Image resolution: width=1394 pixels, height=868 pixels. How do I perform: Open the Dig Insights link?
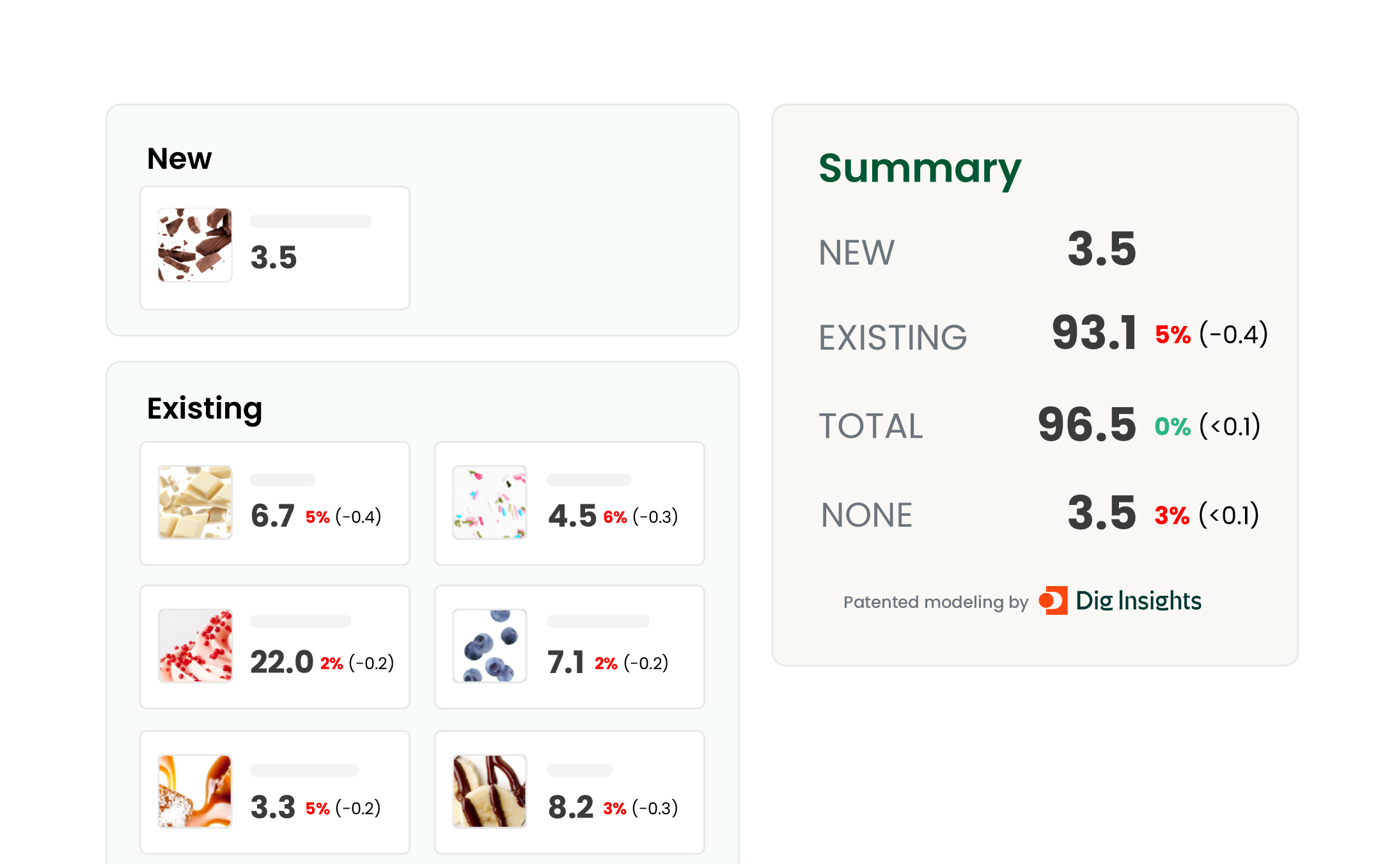click(1138, 601)
